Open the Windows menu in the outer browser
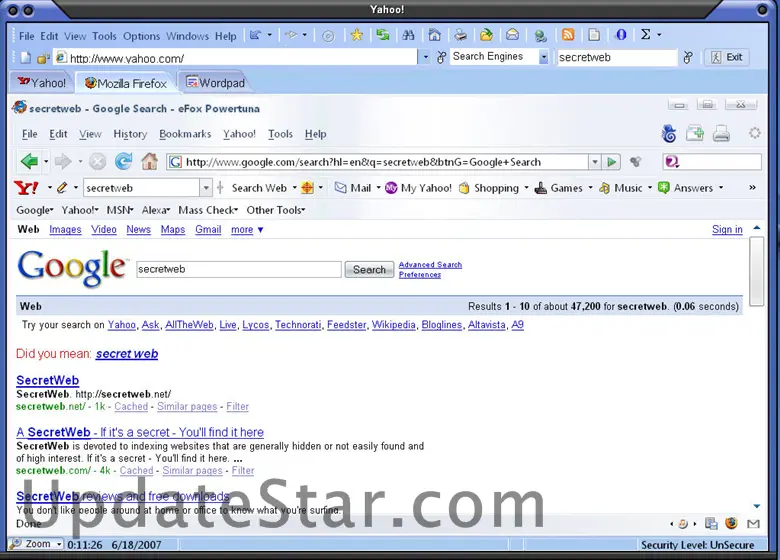780x560 pixels. pyautogui.click(x=187, y=36)
